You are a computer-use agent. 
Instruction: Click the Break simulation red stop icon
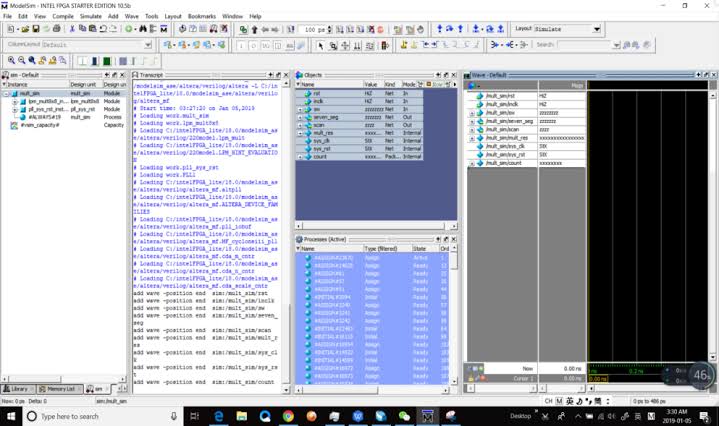(380, 30)
